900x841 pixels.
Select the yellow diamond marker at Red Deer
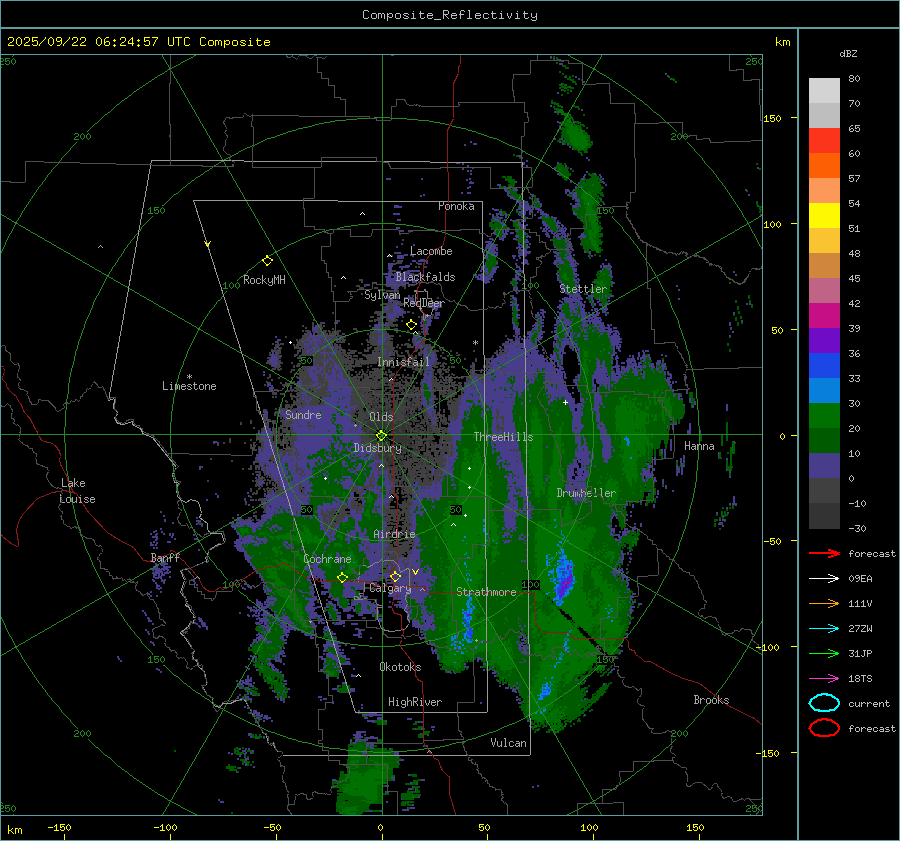(x=411, y=325)
